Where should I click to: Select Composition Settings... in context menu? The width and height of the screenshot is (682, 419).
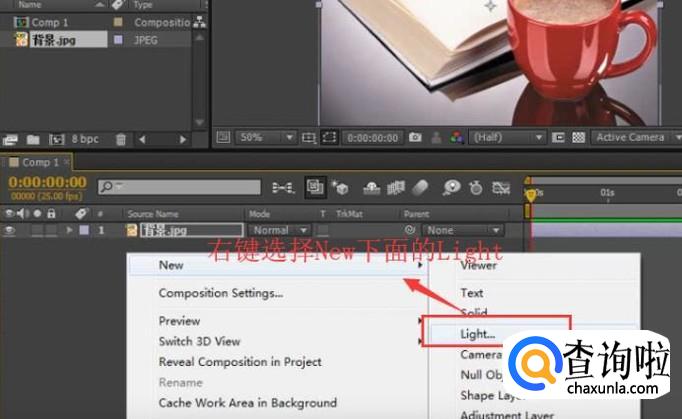[x=220, y=293]
